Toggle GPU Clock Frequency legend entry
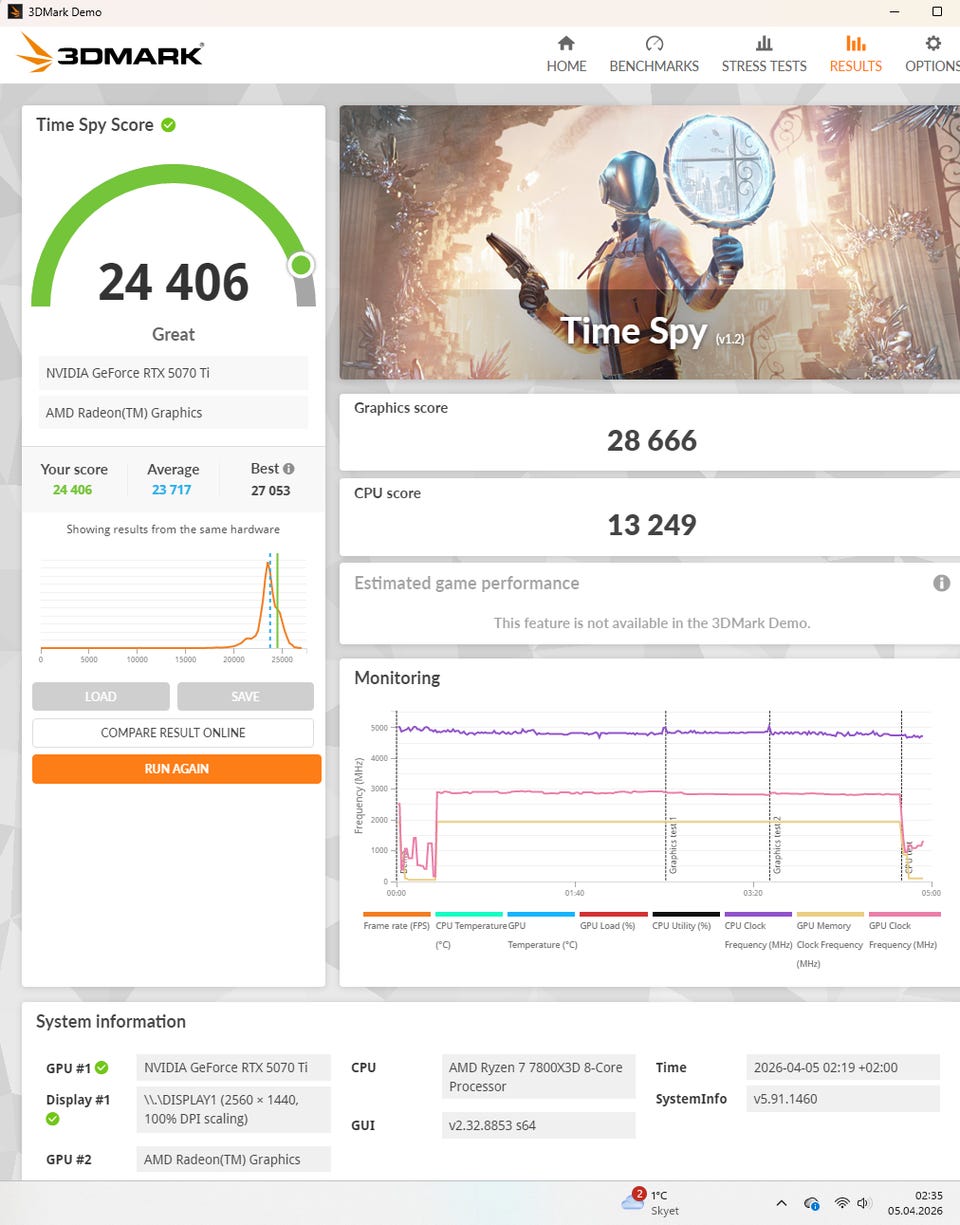The width and height of the screenshot is (960, 1225). point(904,929)
